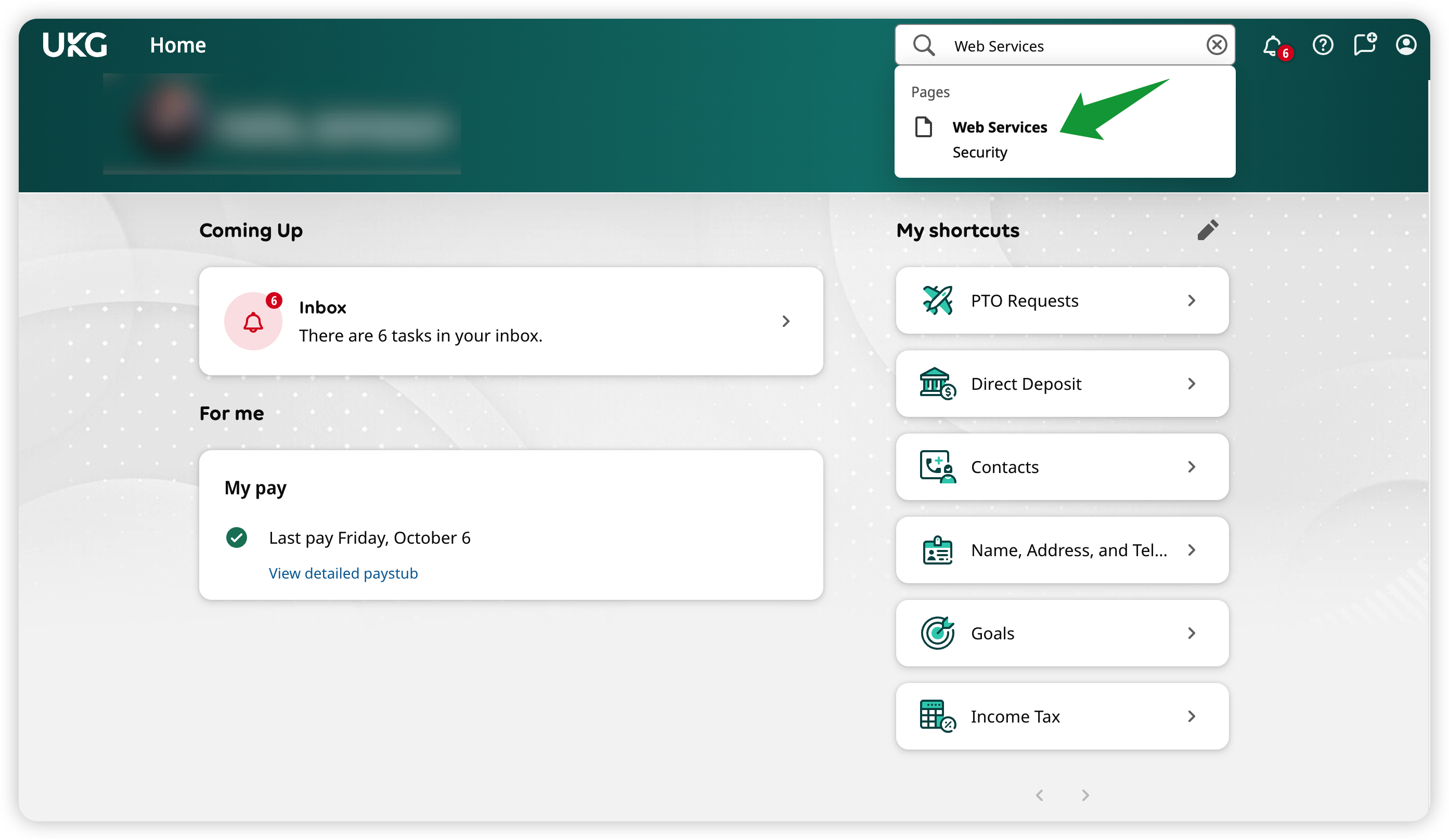Click the feedback chat bubble icon
This screenshot has width=1449, height=840.
pos(1364,45)
